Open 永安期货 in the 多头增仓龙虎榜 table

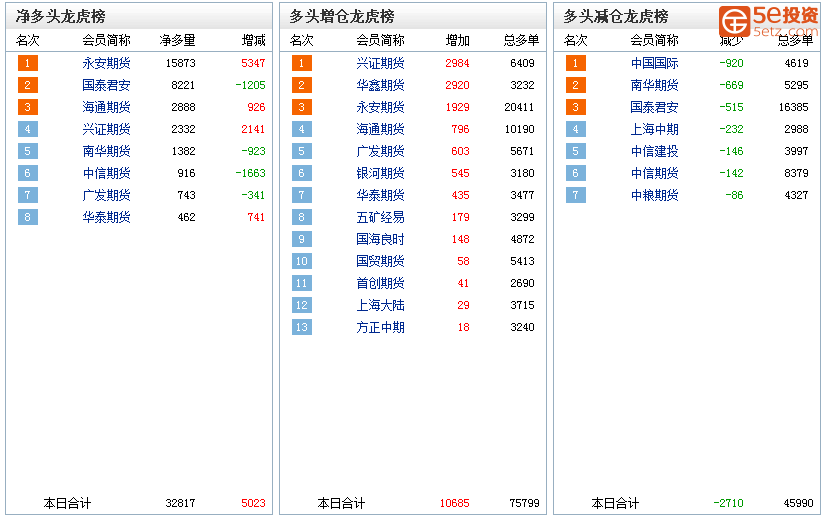click(380, 107)
